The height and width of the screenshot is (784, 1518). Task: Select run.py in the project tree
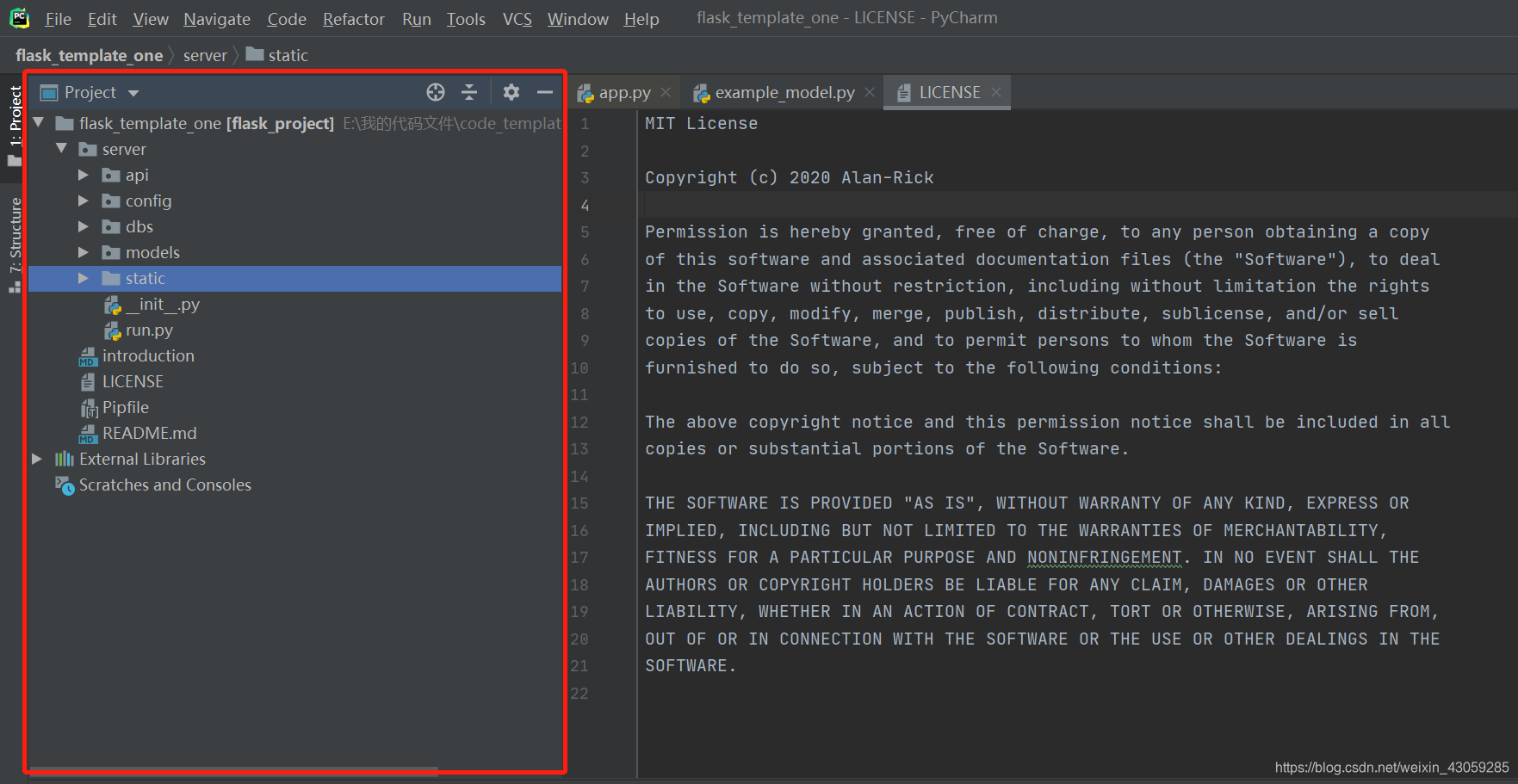pyautogui.click(x=149, y=330)
